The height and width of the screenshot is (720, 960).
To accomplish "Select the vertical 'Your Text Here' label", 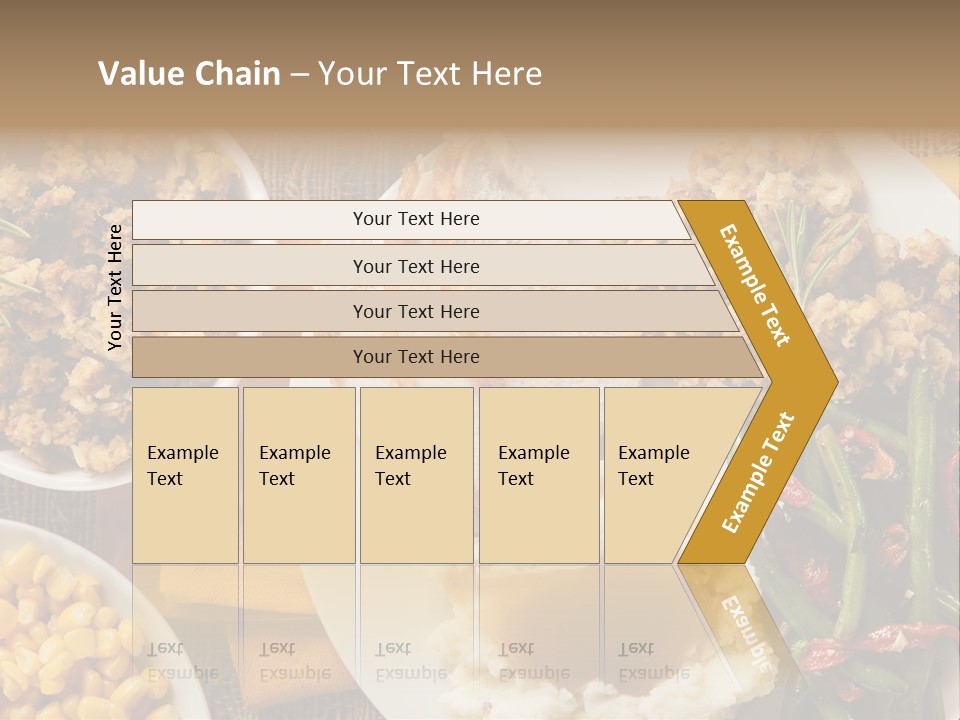I will pyautogui.click(x=115, y=288).
